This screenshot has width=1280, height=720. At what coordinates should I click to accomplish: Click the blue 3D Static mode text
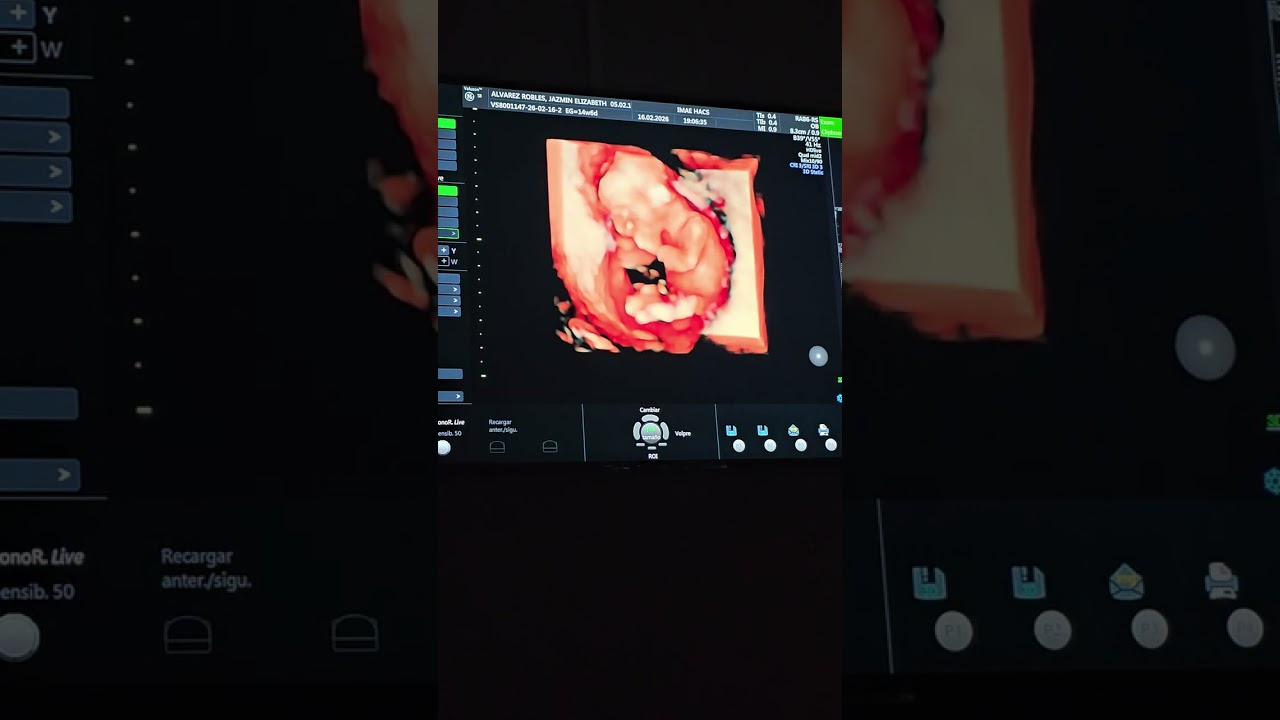point(813,172)
